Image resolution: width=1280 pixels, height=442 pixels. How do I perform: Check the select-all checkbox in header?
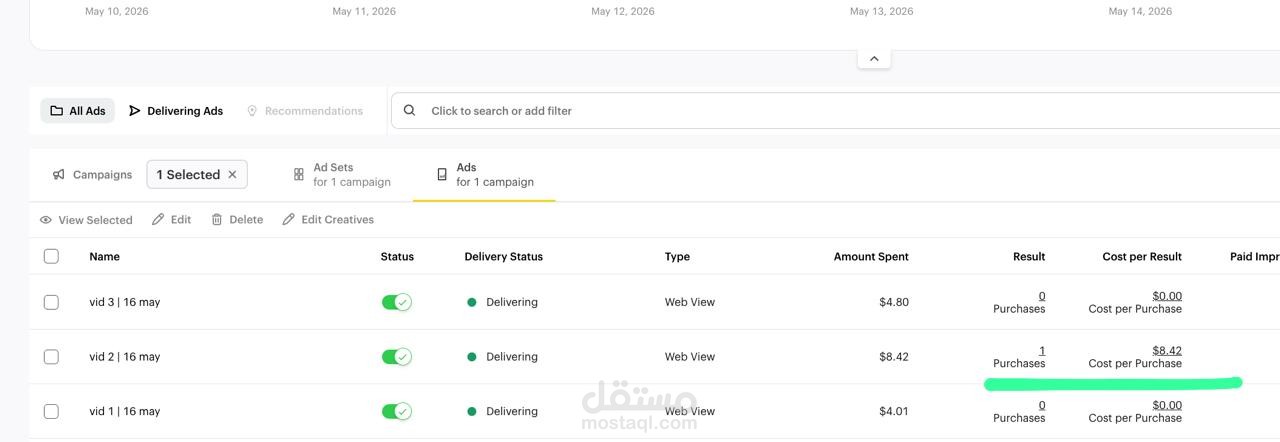51,256
